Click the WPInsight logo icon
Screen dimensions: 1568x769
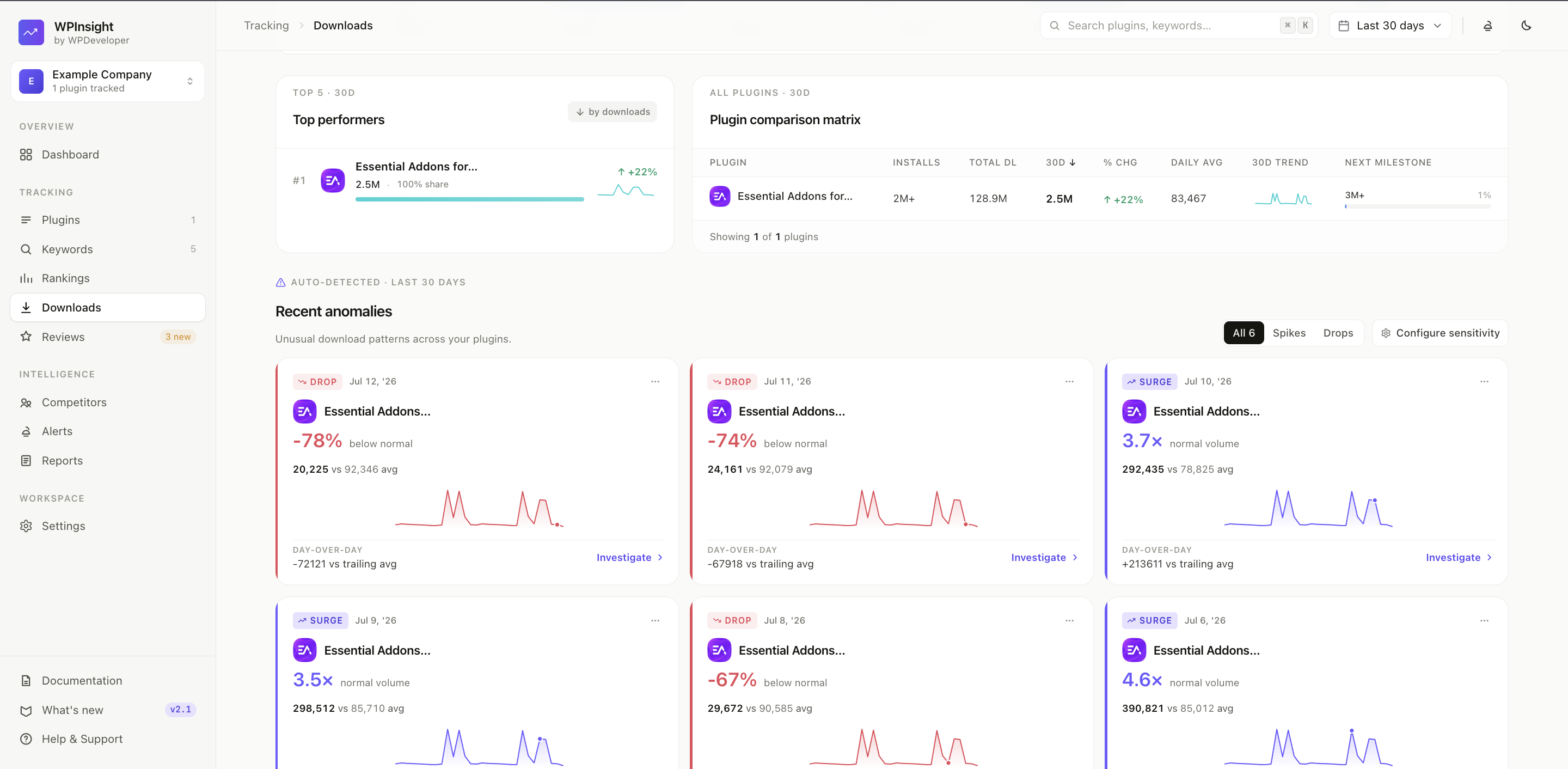(x=31, y=32)
